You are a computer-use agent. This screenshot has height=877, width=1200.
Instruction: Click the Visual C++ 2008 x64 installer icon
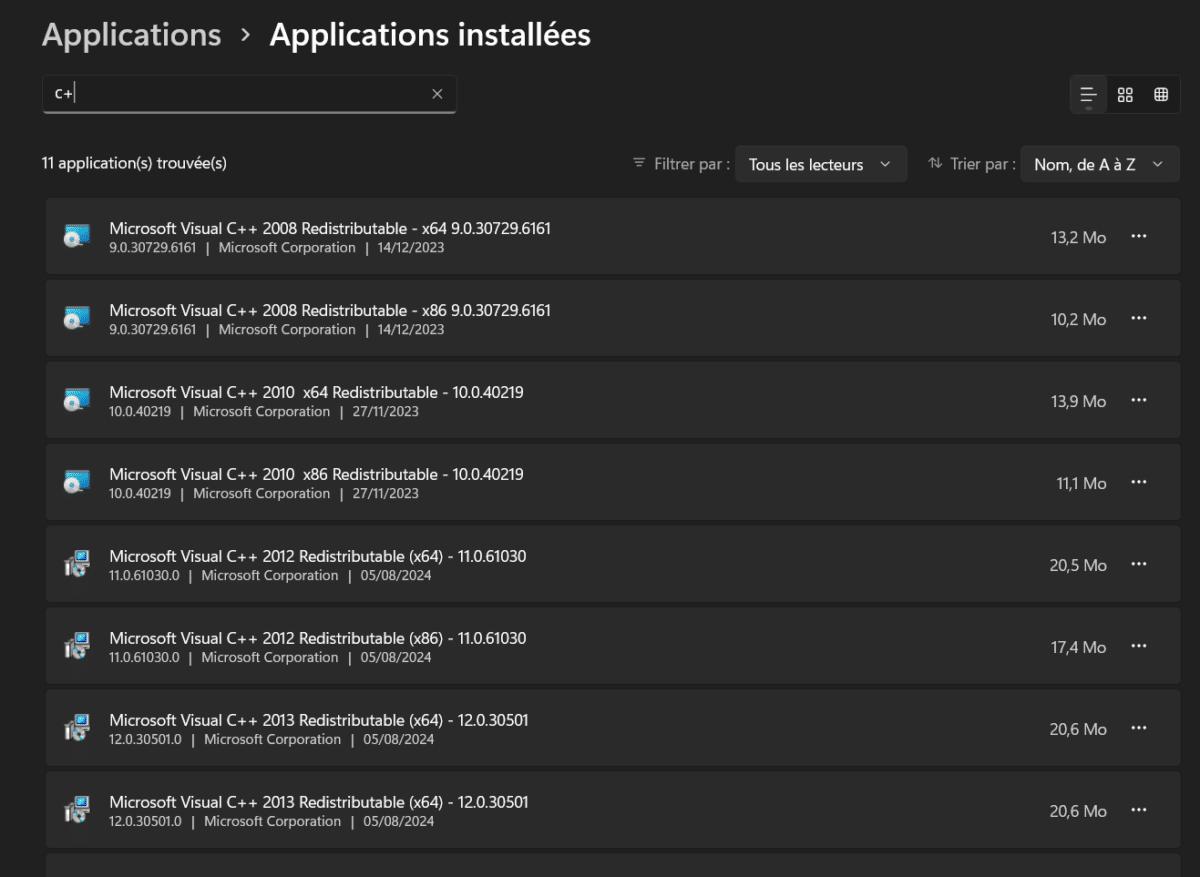[77, 237]
